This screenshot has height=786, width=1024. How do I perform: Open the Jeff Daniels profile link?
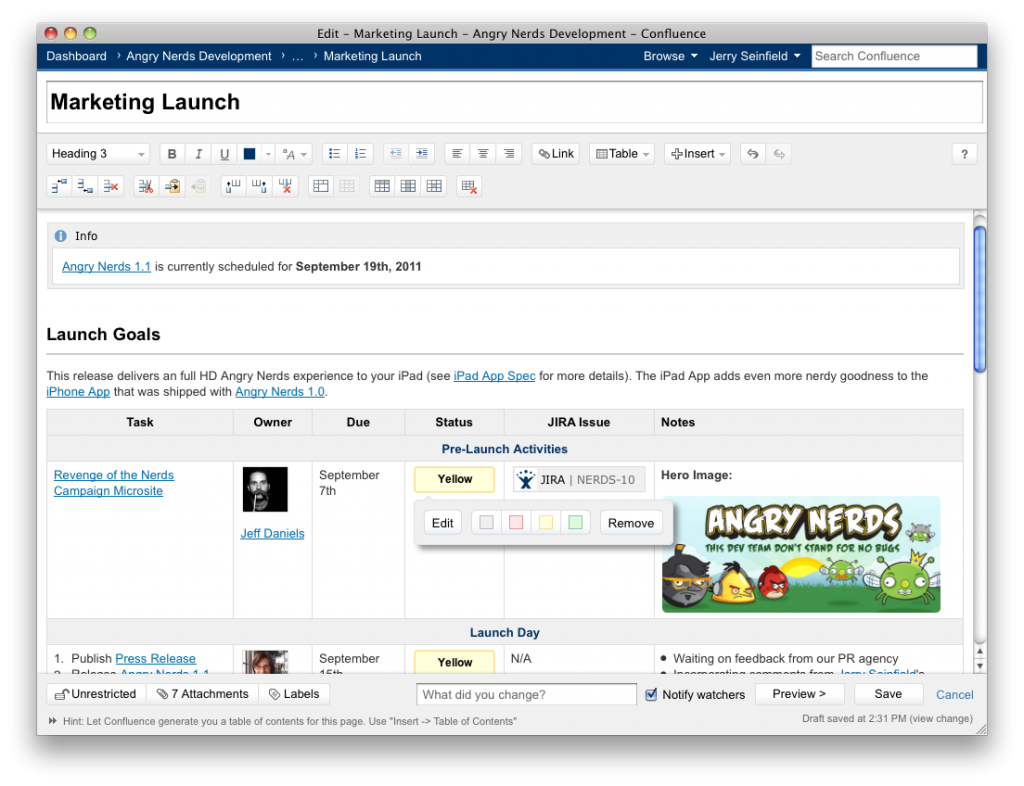coord(272,533)
